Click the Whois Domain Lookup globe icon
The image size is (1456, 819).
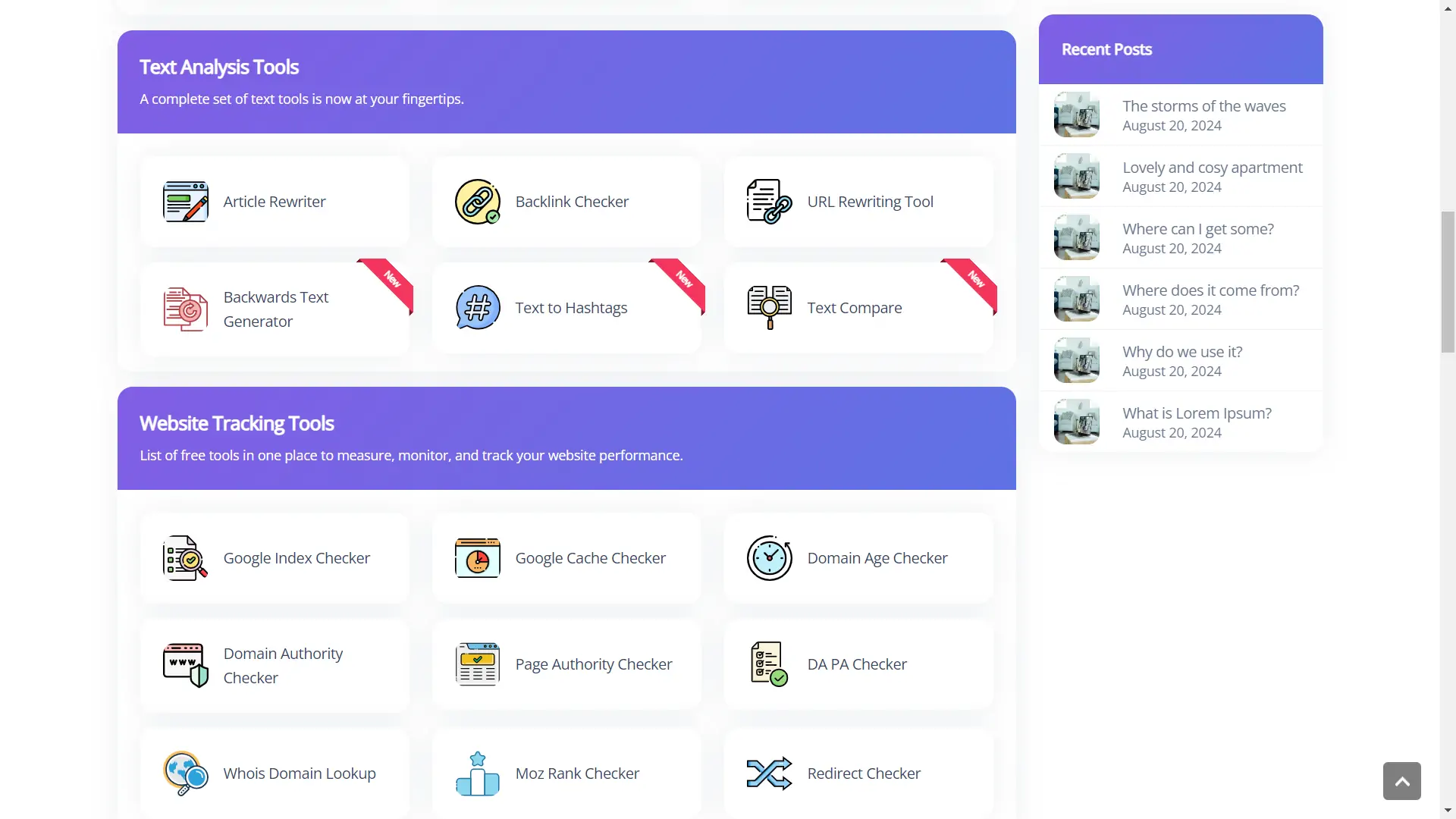coord(185,773)
